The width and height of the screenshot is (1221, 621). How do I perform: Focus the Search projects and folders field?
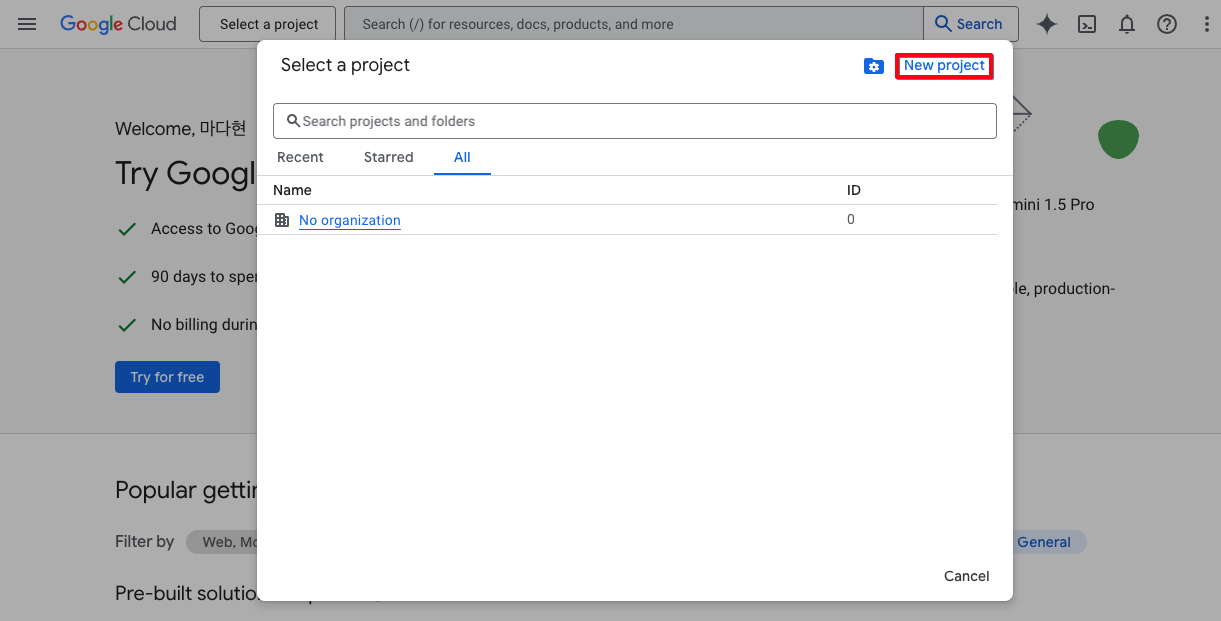[635, 121]
